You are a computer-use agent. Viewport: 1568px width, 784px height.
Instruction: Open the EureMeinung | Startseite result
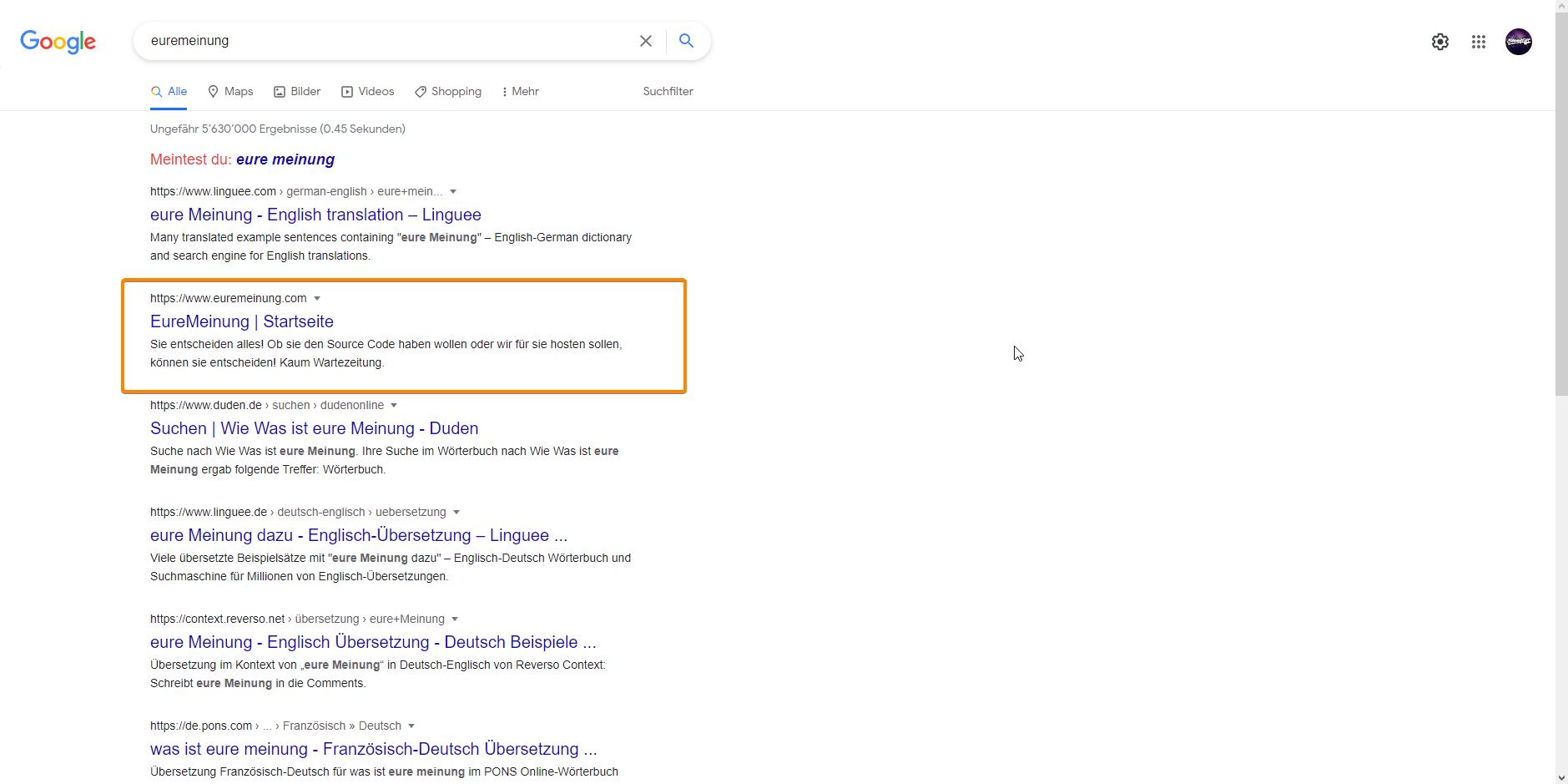click(x=241, y=321)
